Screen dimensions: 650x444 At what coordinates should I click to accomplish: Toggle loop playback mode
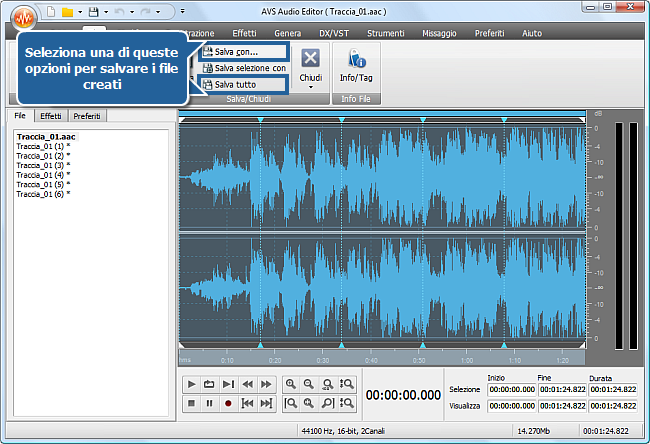[210, 384]
